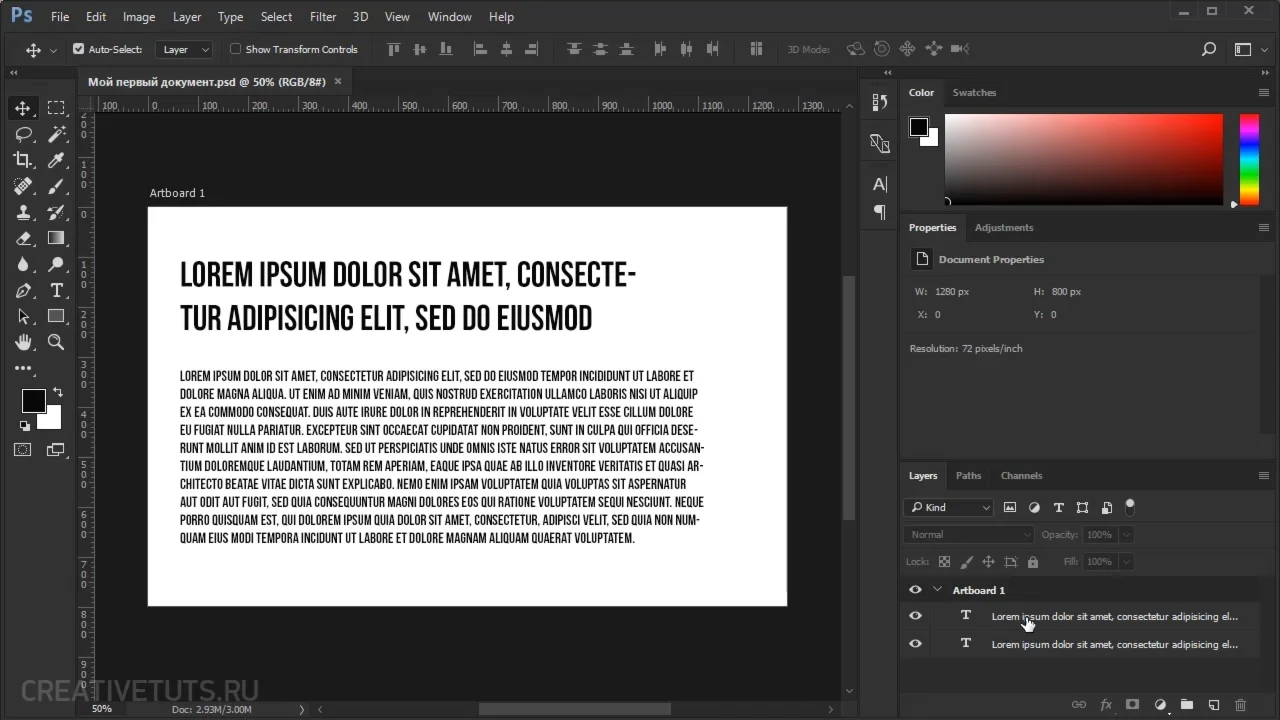
Task: Select the Eyedropper tool
Action: (56, 160)
